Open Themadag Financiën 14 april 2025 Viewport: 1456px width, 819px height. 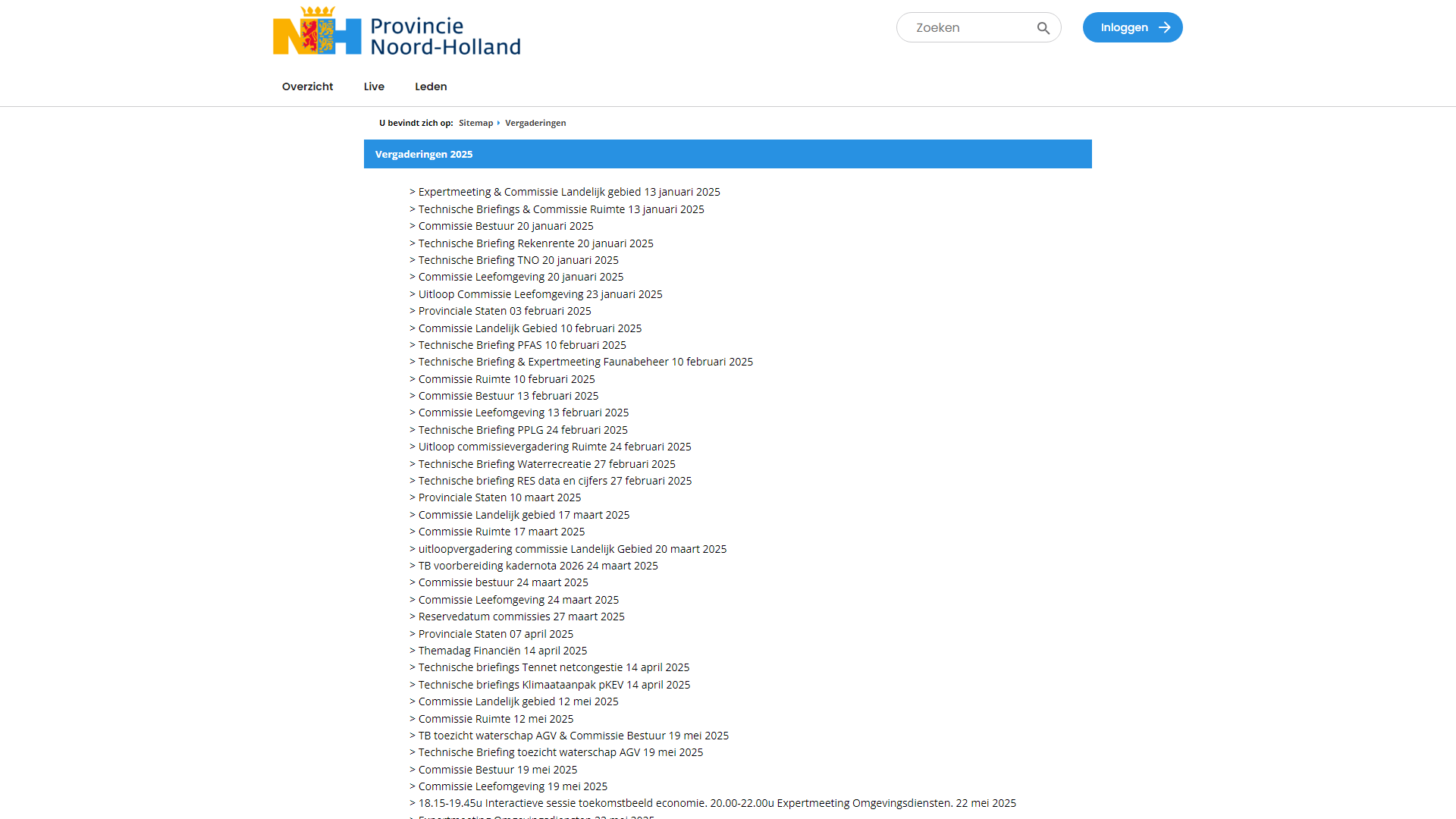[x=503, y=651]
